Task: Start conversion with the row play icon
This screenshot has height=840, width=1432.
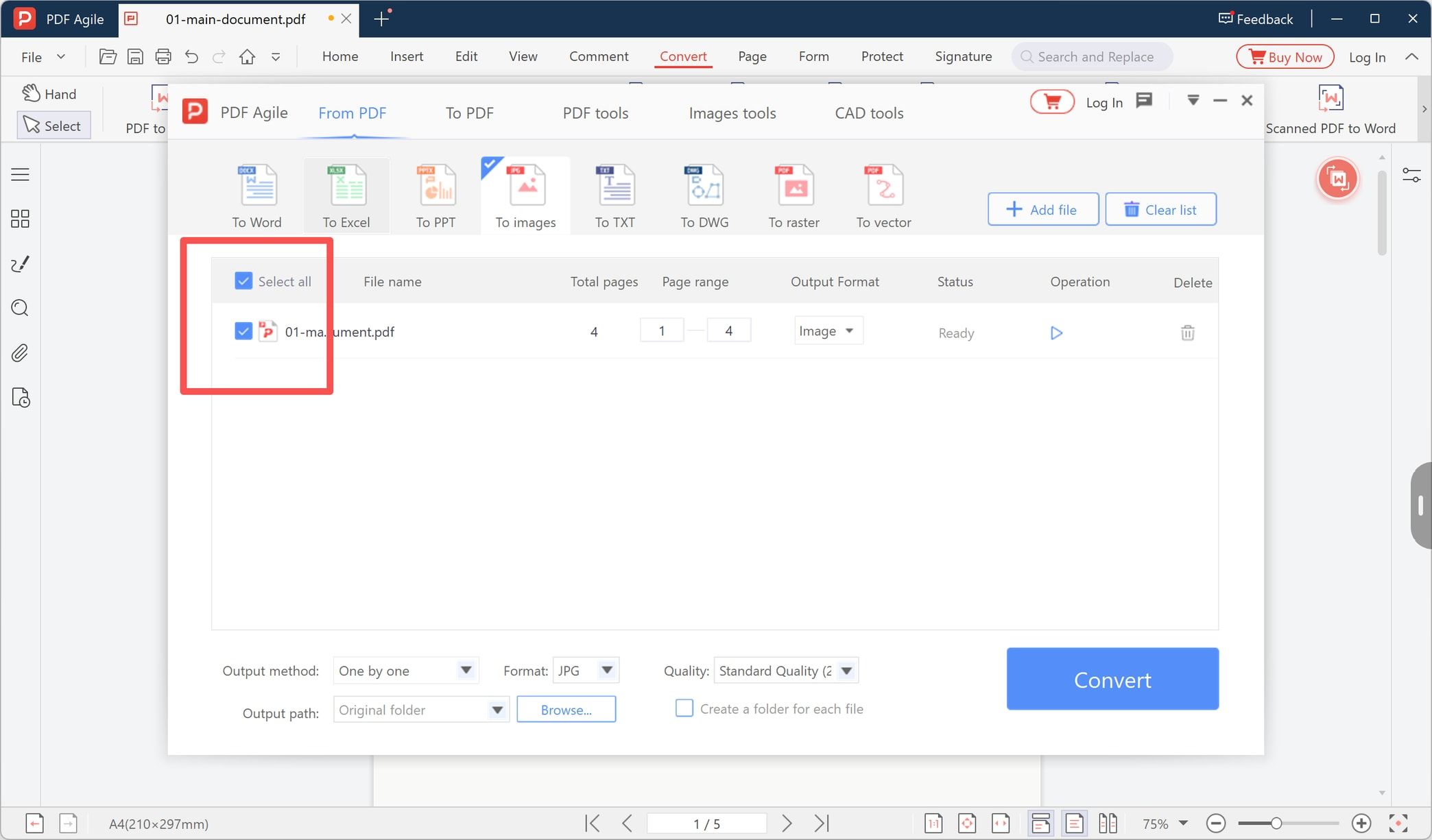Action: [x=1056, y=333]
